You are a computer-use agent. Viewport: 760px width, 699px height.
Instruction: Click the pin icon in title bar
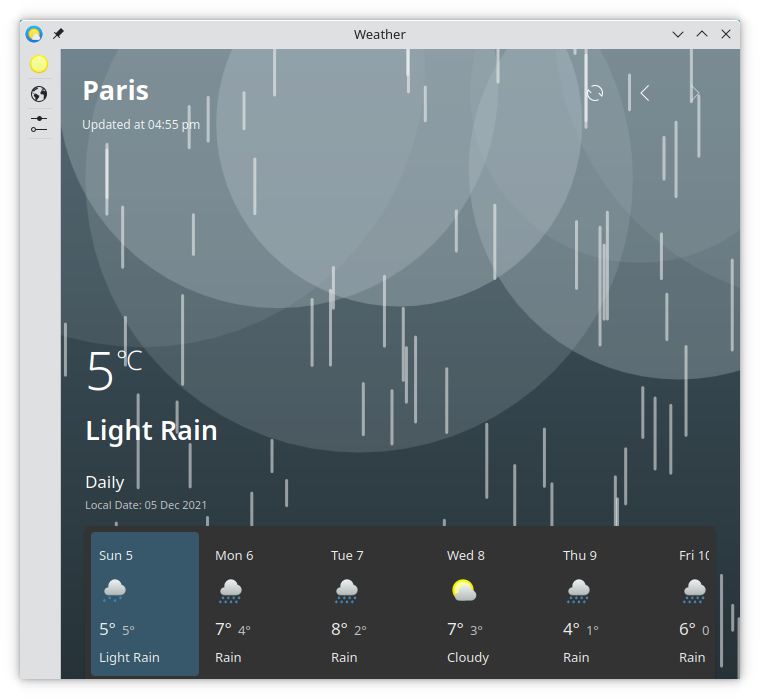(x=58, y=34)
